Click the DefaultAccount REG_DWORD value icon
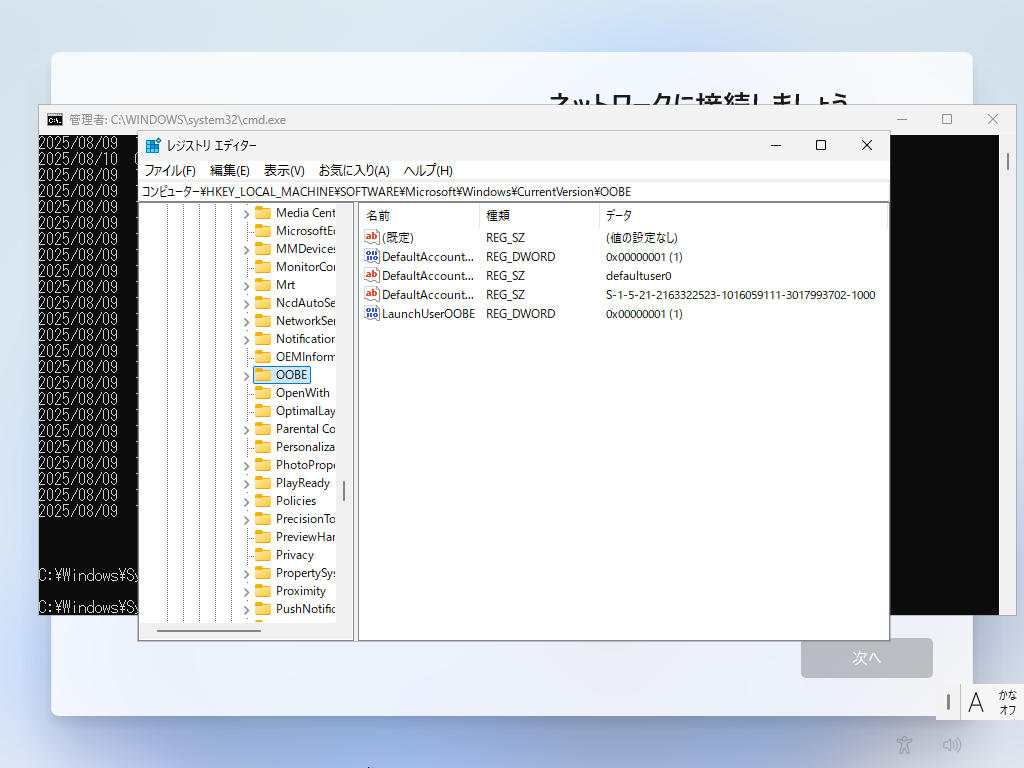Screen dimensions: 1024x768 tap(372, 256)
